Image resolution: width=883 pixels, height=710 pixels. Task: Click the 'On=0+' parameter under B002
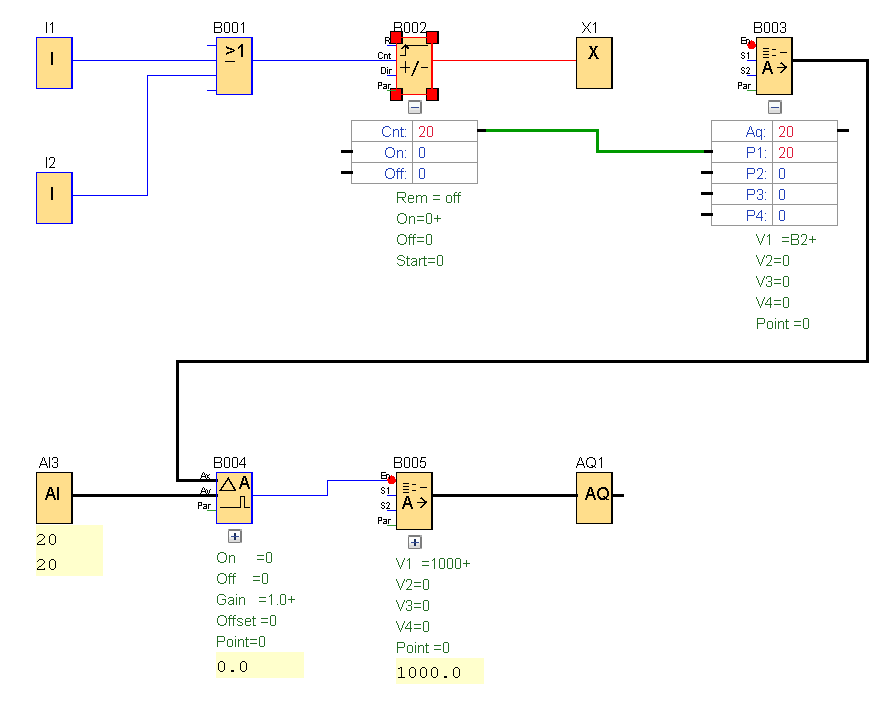coord(418,218)
